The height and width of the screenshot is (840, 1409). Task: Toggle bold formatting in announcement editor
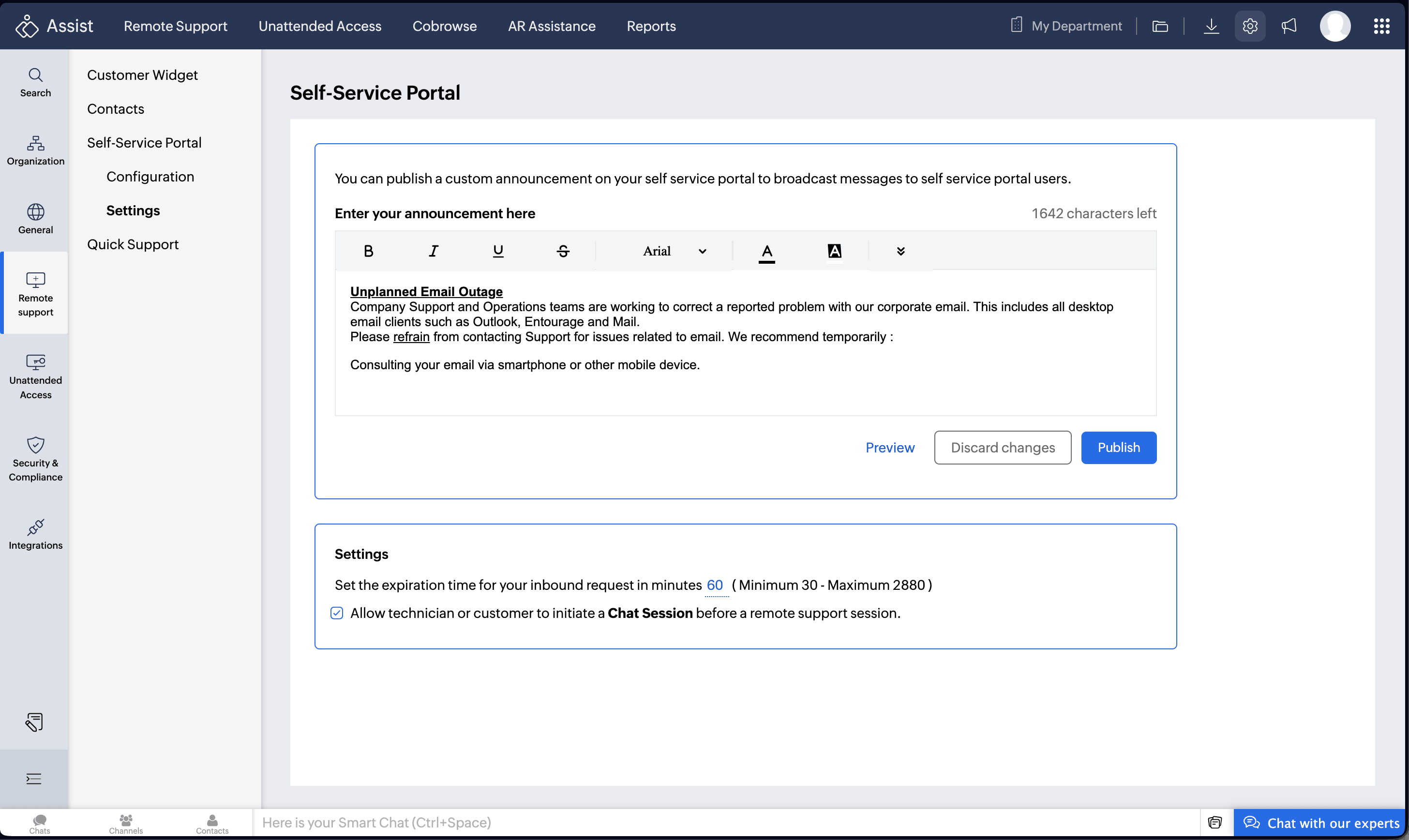pyautogui.click(x=368, y=251)
